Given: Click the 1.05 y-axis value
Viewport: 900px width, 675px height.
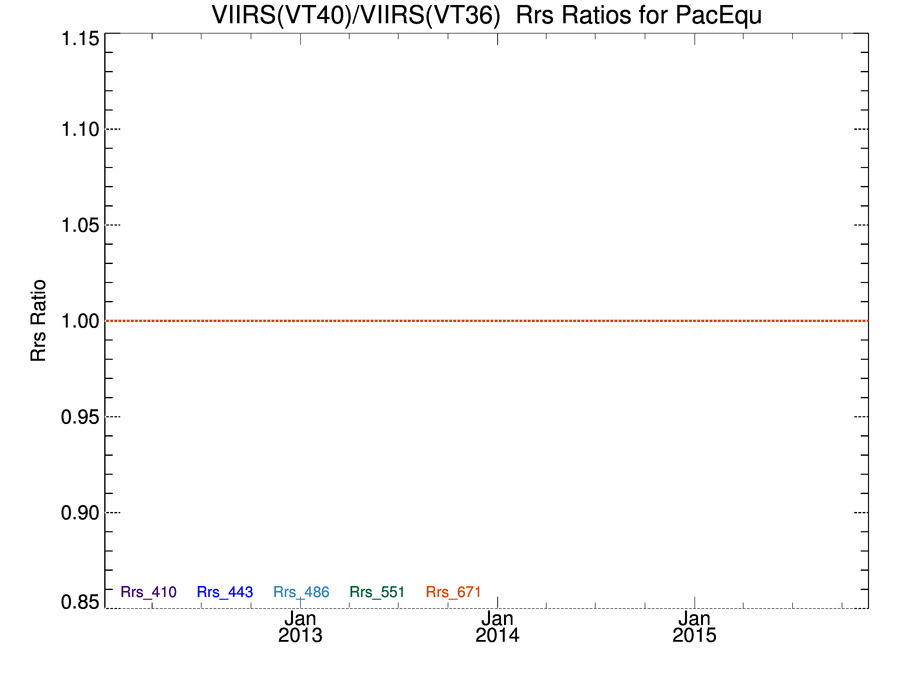Looking at the screenshot, I should (x=80, y=225).
